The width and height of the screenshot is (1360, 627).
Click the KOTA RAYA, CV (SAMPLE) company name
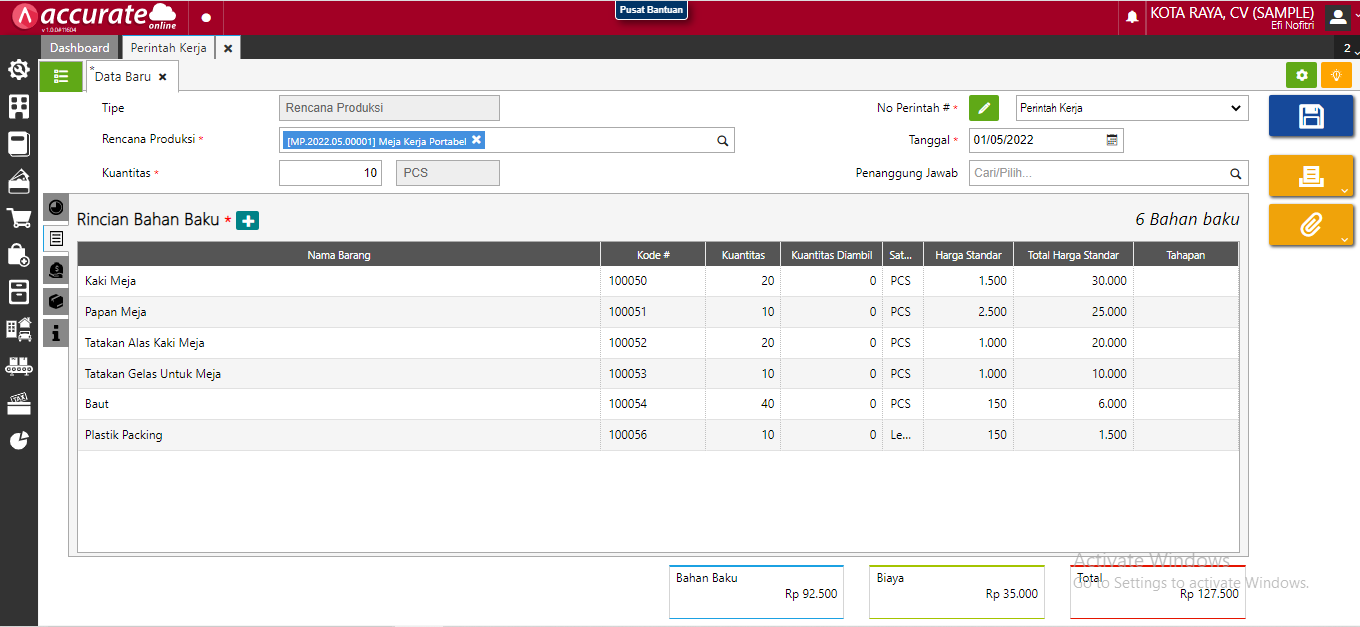(1234, 13)
